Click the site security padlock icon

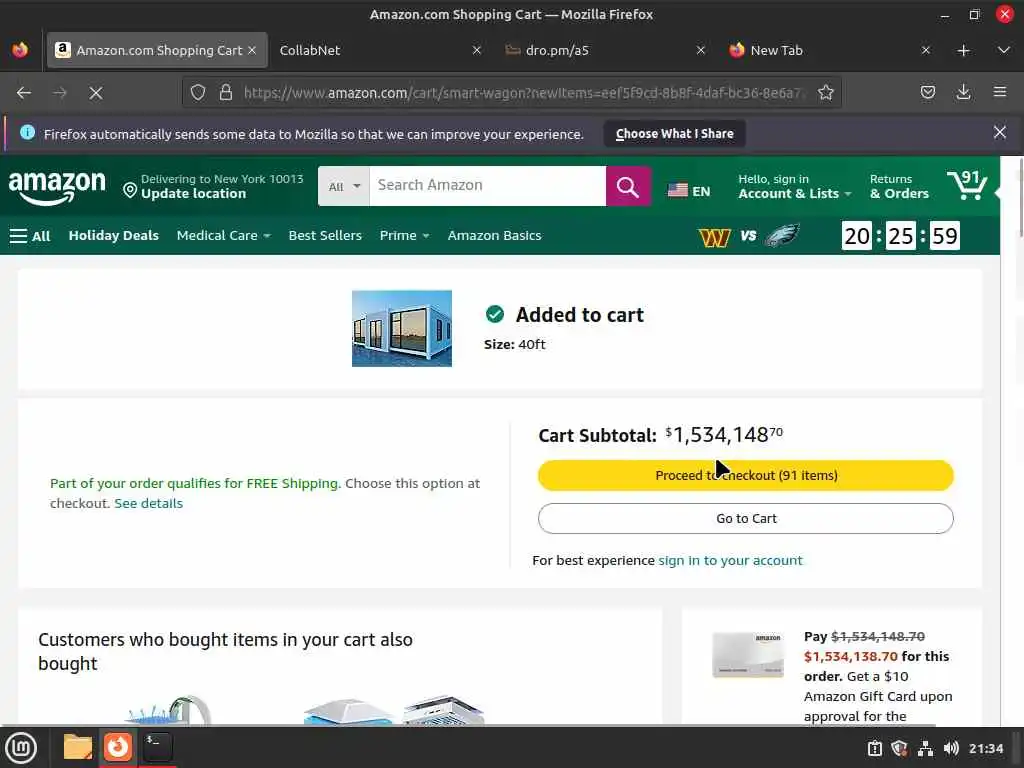[x=226, y=93]
